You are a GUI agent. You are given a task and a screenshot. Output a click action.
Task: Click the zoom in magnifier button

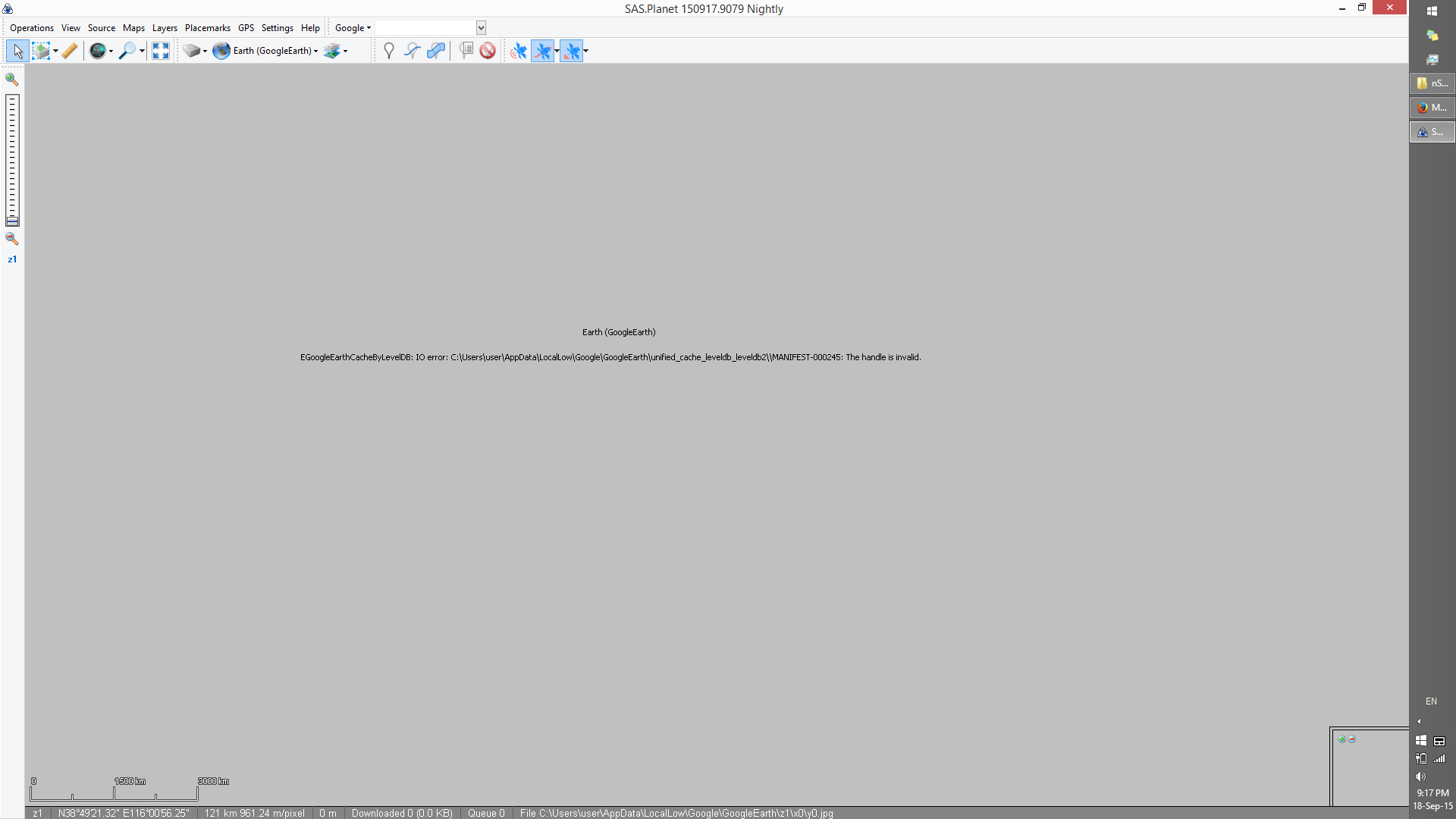click(x=12, y=79)
